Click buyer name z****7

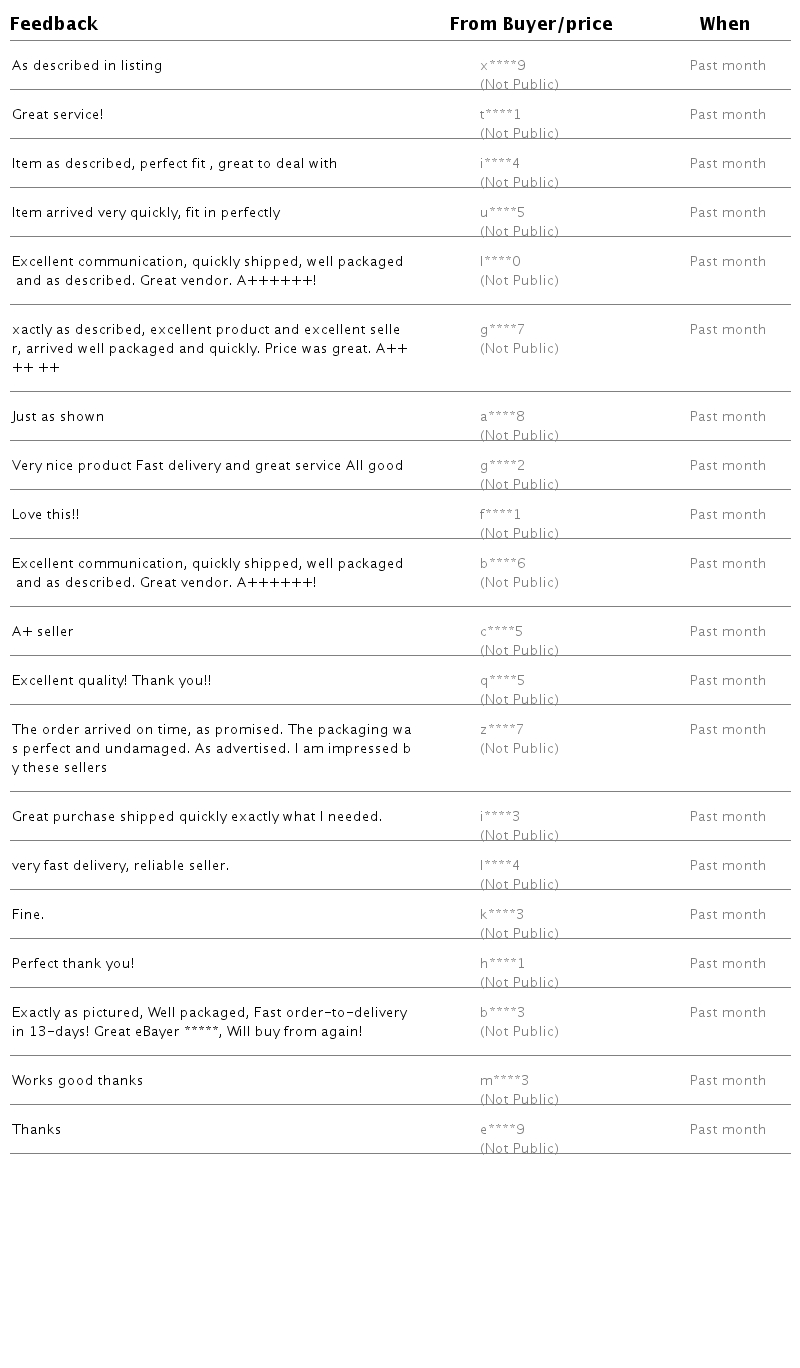pyautogui.click(x=502, y=730)
